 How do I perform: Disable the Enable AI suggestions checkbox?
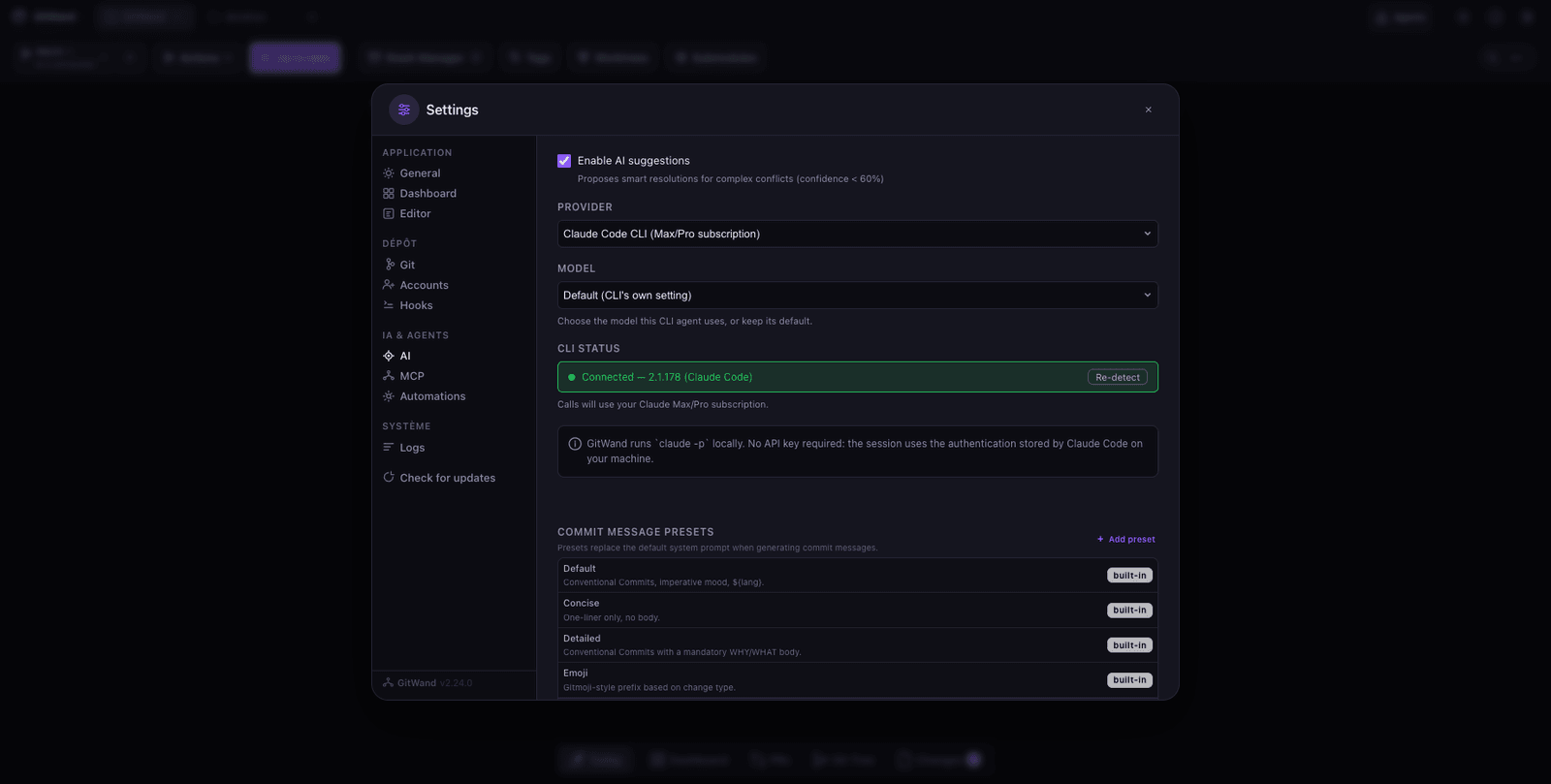(x=564, y=161)
